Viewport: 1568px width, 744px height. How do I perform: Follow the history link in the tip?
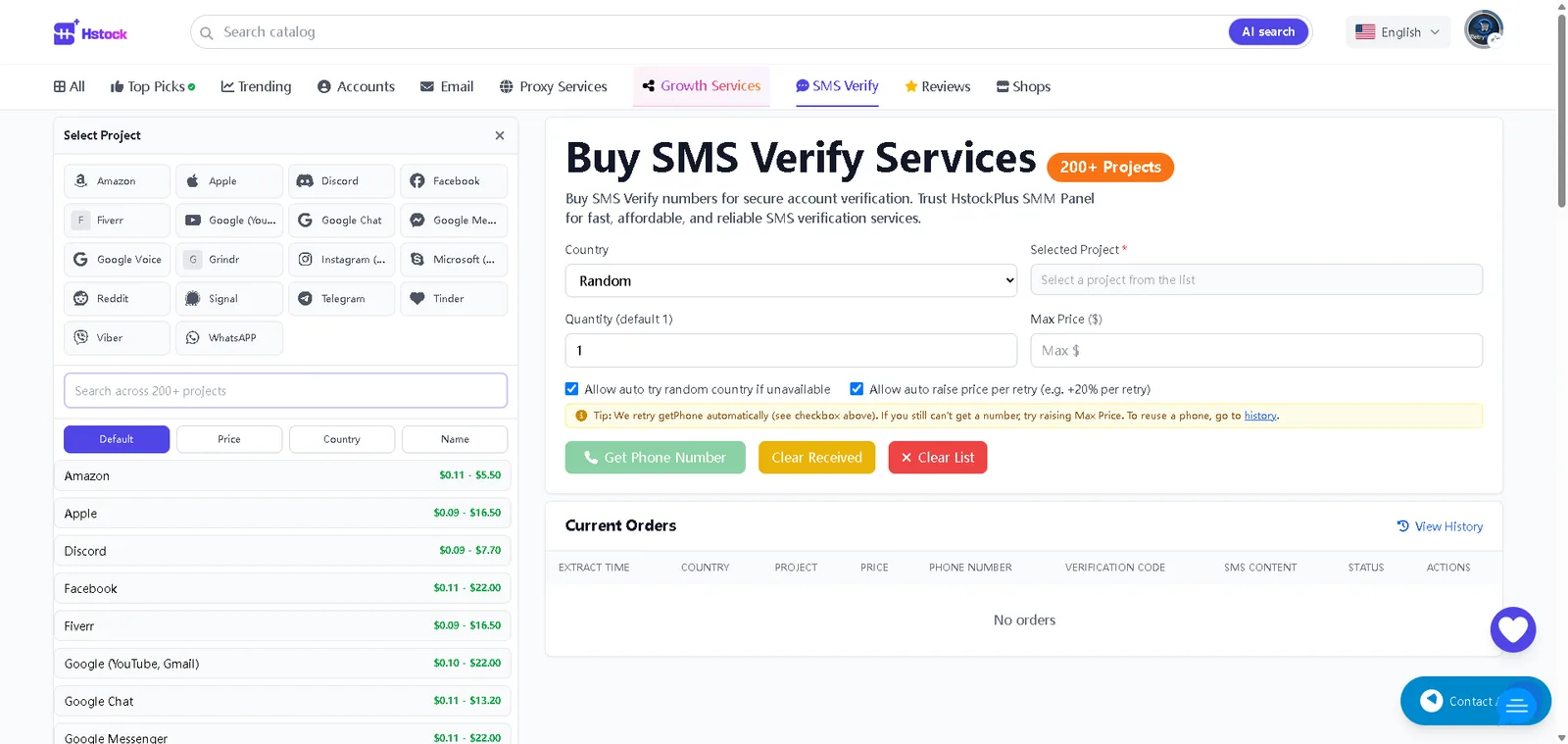(x=1260, y=416)
